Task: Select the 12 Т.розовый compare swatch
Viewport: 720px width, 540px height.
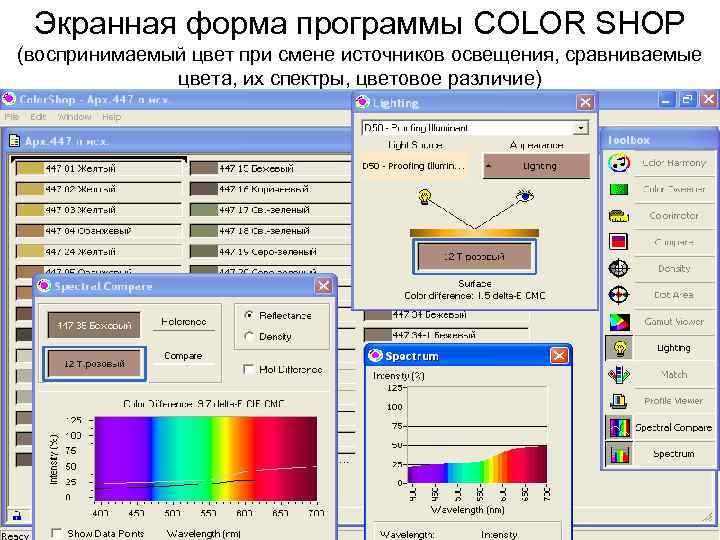Action: (95, 364)
